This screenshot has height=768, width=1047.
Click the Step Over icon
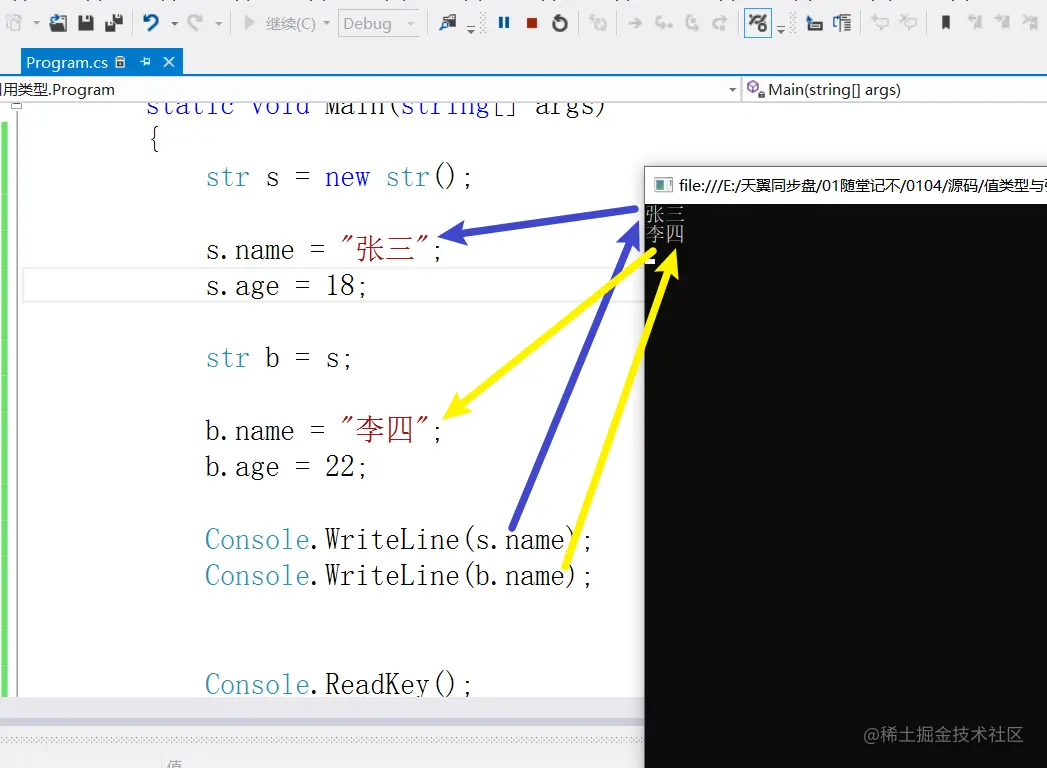point(691,23)
